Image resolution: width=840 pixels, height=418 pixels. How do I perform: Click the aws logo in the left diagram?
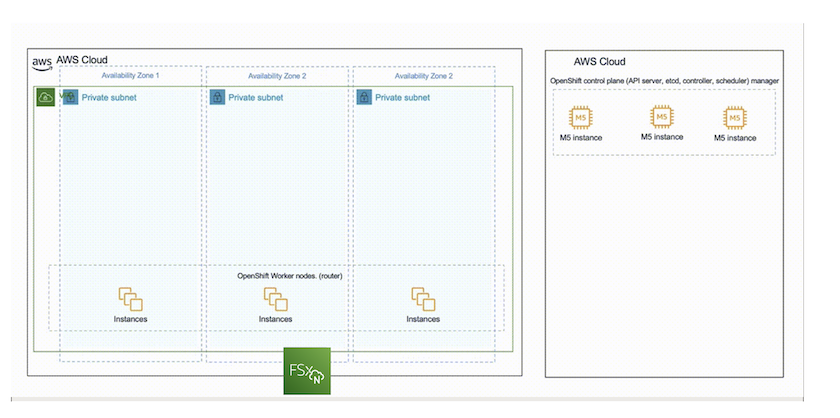coord(41,63)
